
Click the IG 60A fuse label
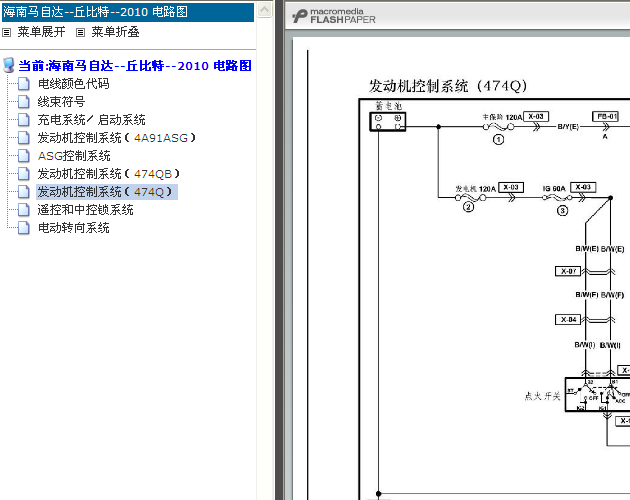pos(554,189)
